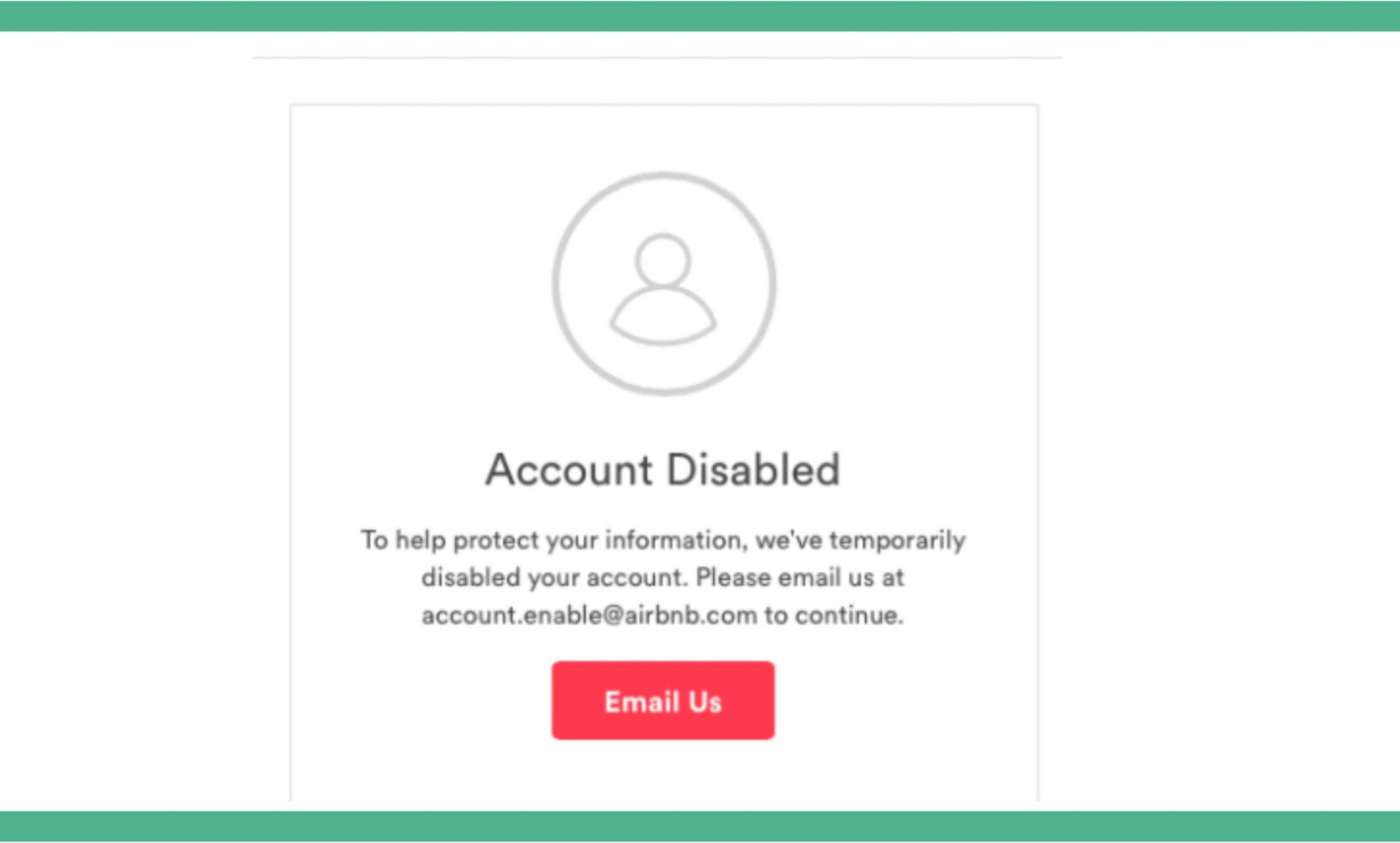
Task: Click the bottom green banner bar
Action: [x=699, y=827]
